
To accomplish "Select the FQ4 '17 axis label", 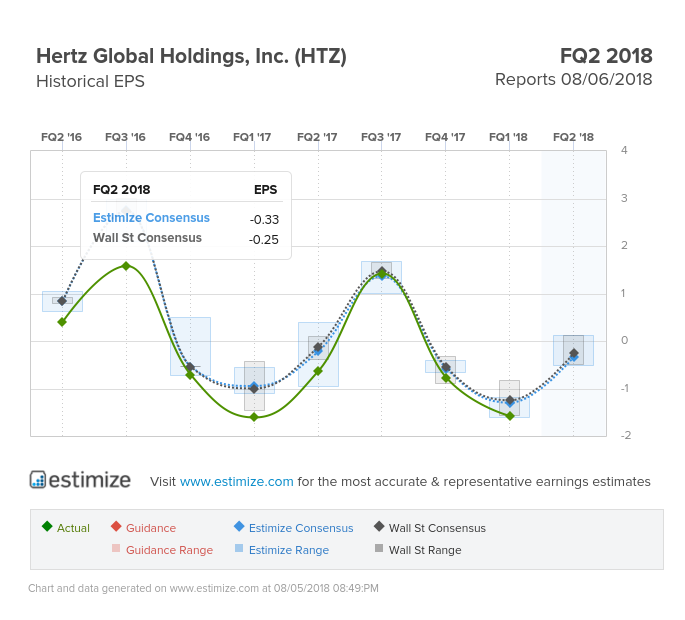I will 445,137.
